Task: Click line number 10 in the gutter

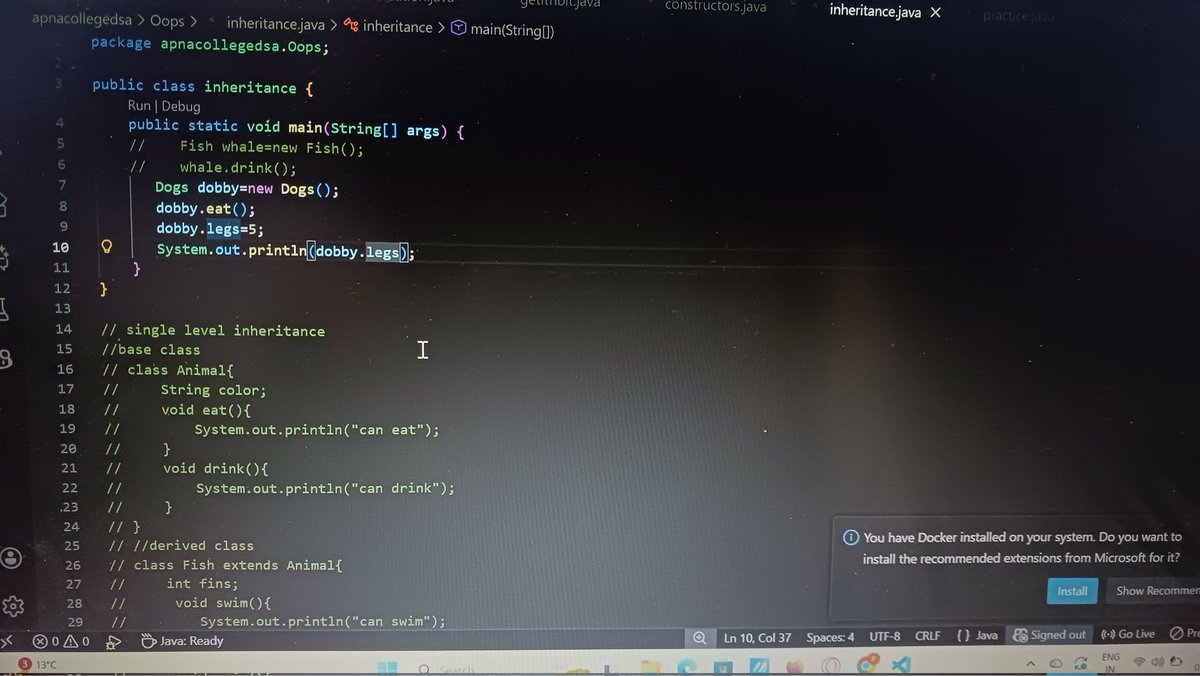Action: [60, 247]
